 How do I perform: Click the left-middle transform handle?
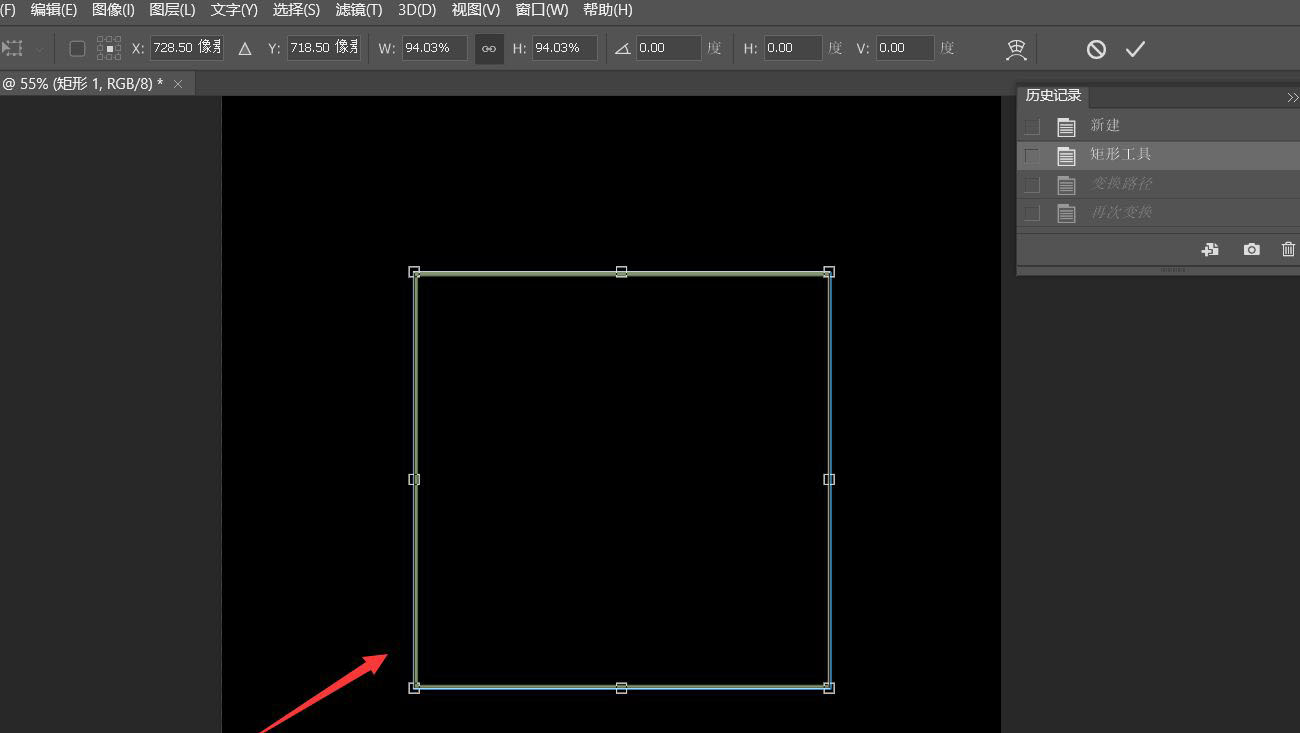pos(414,479)
